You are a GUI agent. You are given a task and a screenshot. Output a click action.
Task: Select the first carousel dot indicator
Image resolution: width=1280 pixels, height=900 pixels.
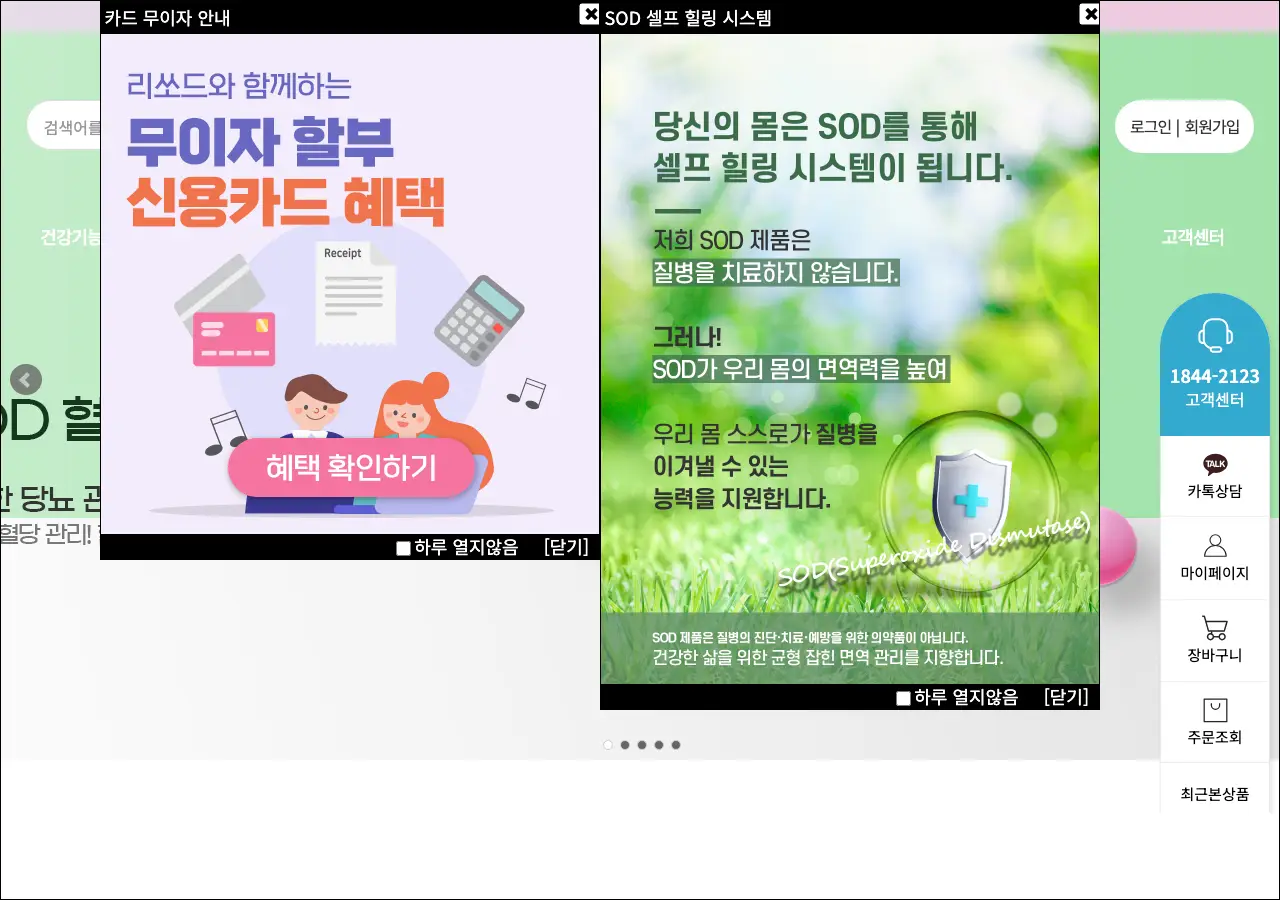(608, 745)
